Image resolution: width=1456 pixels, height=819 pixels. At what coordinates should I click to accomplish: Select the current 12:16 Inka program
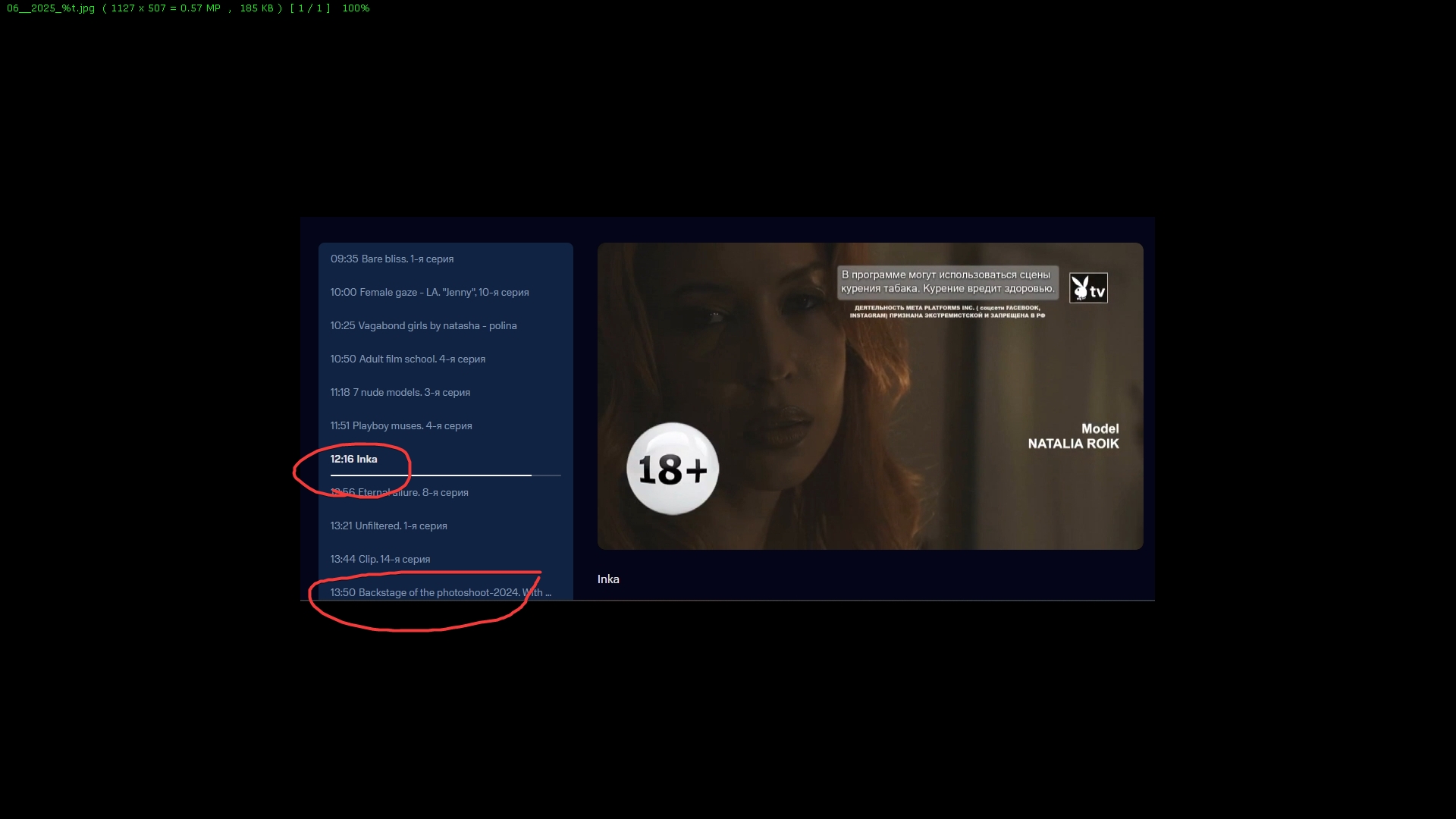353,459
